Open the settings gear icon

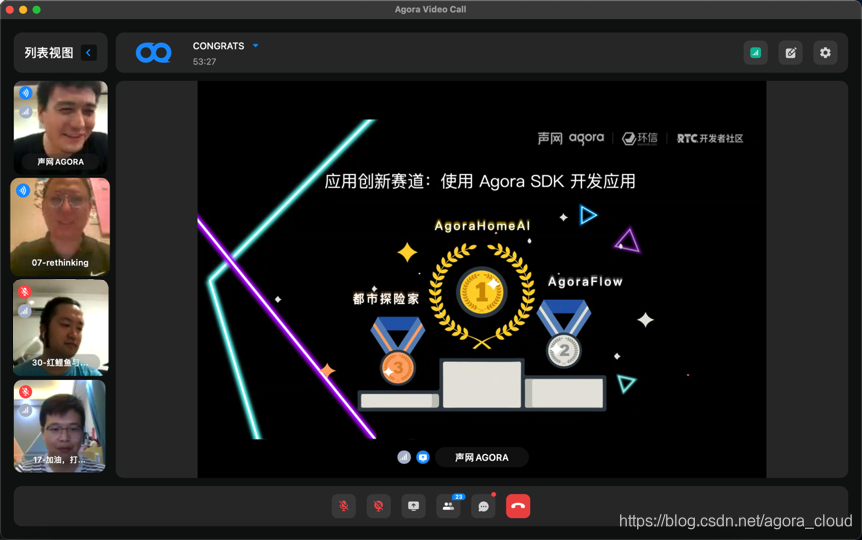click(825, 53)
